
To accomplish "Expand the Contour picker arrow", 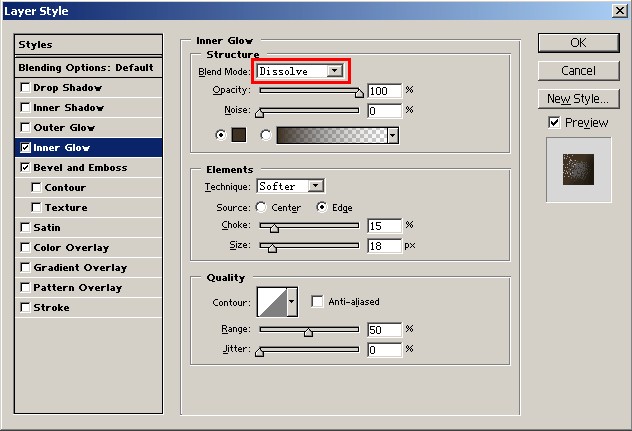I will [292, 301].
